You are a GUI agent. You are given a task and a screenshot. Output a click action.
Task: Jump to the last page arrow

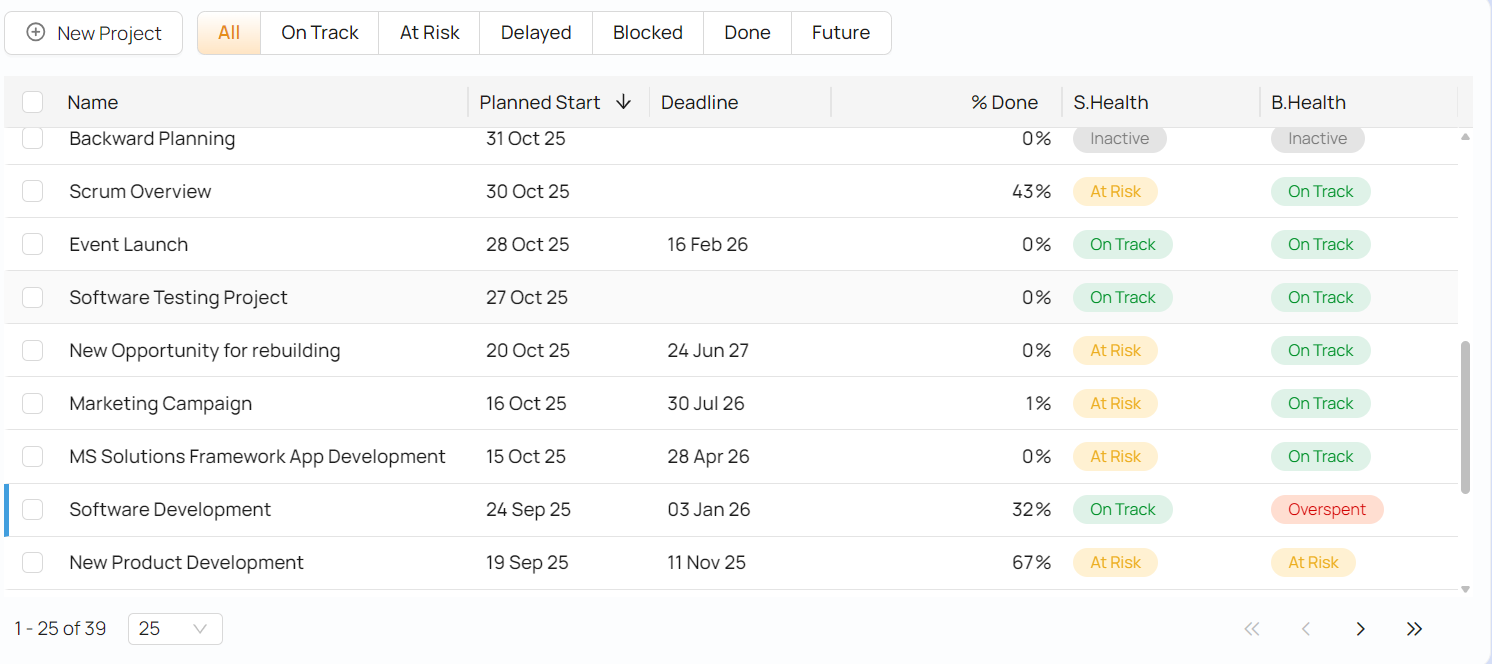point(1414,629)
